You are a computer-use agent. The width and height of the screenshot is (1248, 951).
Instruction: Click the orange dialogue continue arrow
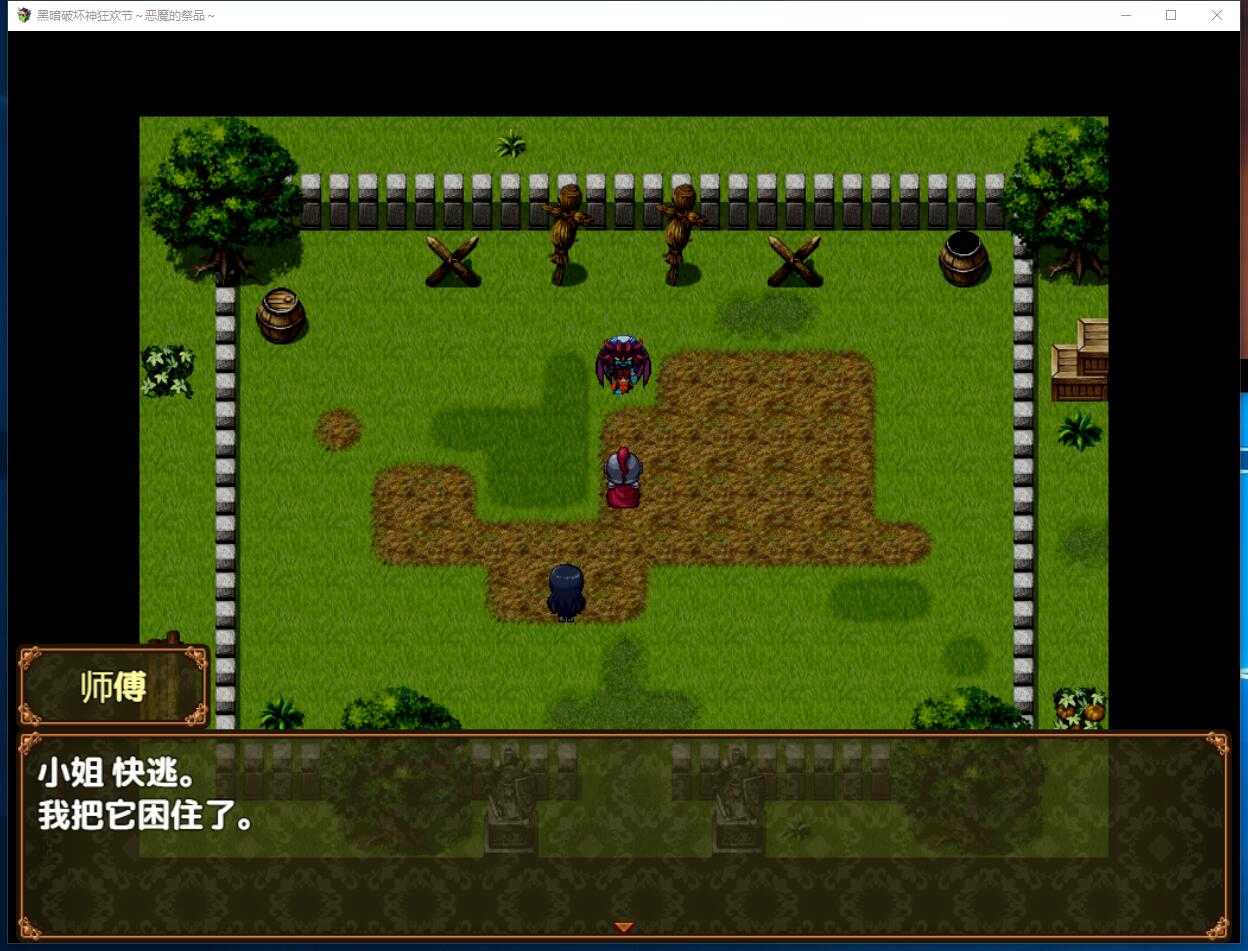click(623, 927)
